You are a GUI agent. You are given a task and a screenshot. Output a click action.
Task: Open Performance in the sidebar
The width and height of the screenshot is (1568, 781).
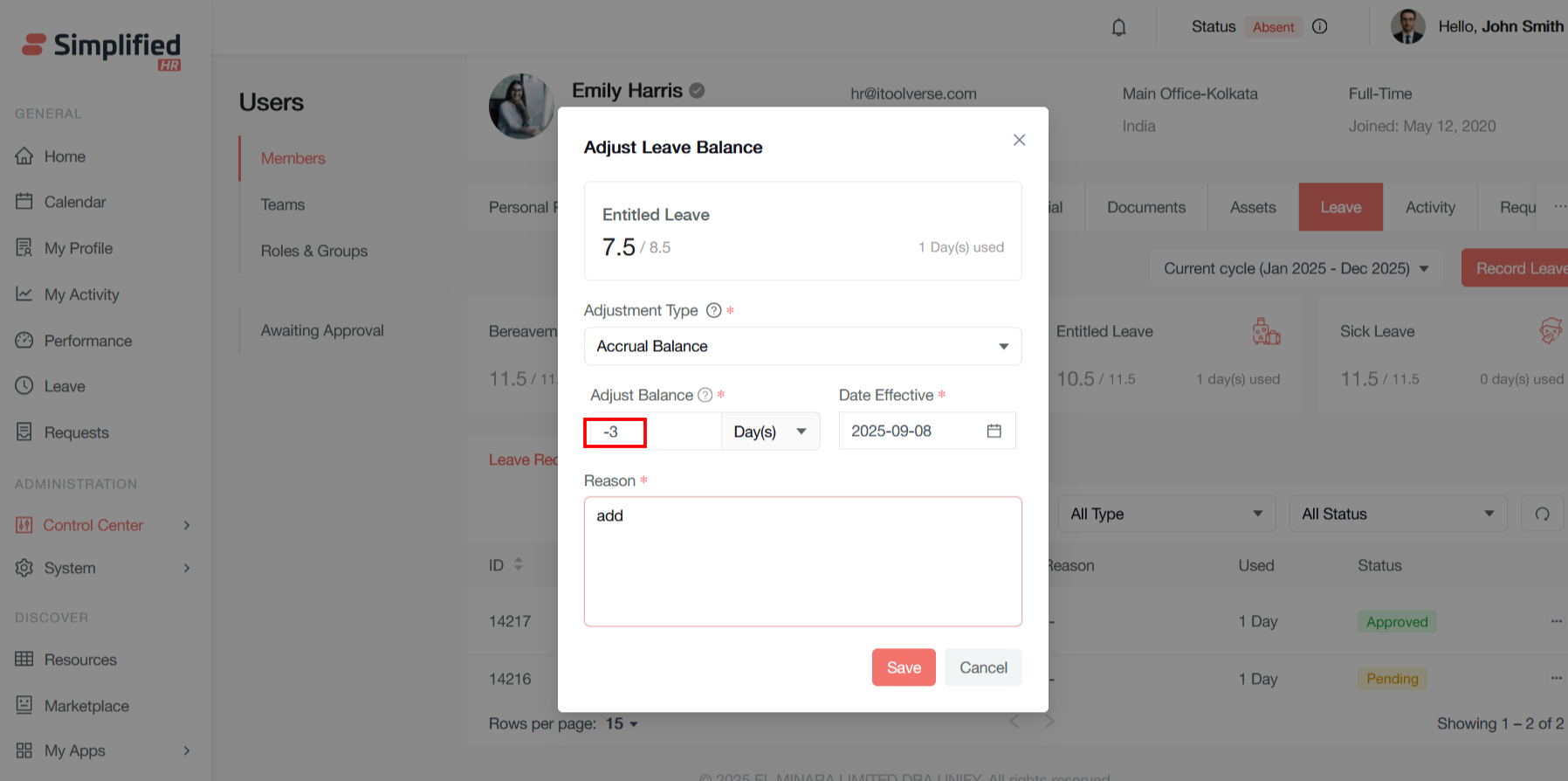[x=87, y=341]
